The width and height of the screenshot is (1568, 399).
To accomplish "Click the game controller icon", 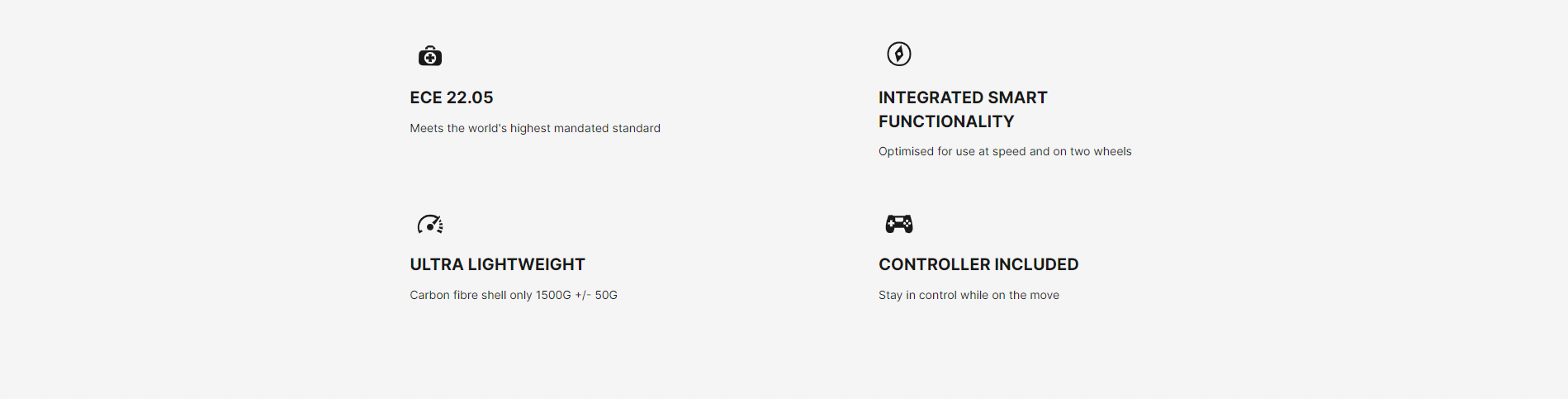I will pyautogui.click(x=898, y=223).
